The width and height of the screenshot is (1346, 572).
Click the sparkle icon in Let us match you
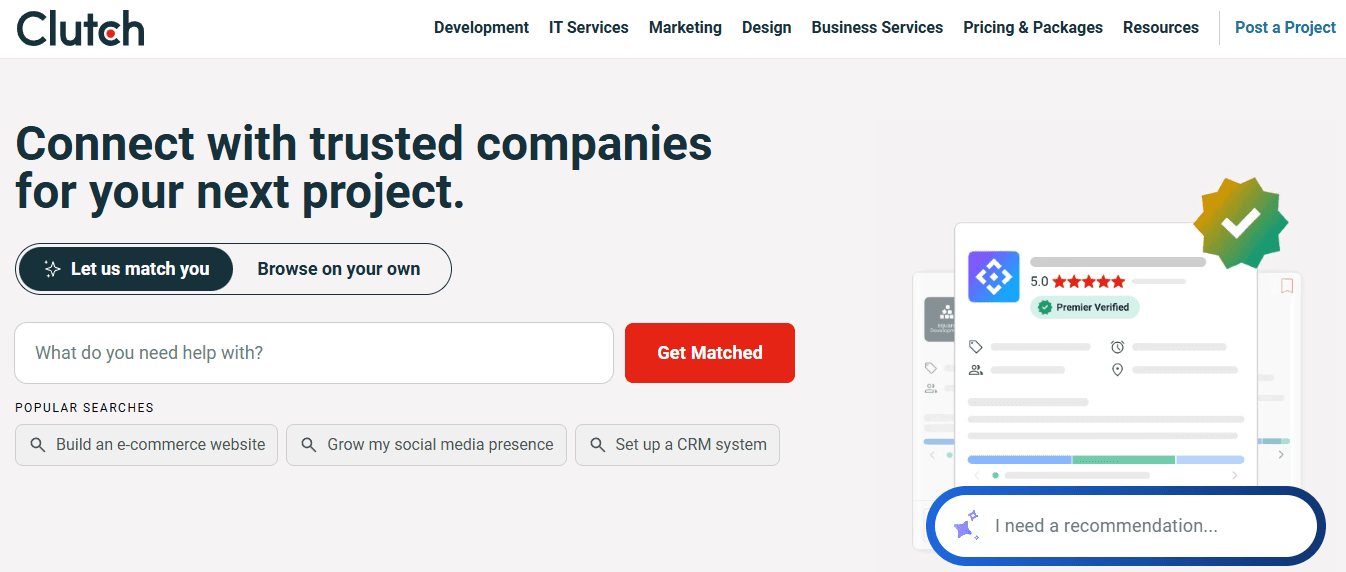53,269
